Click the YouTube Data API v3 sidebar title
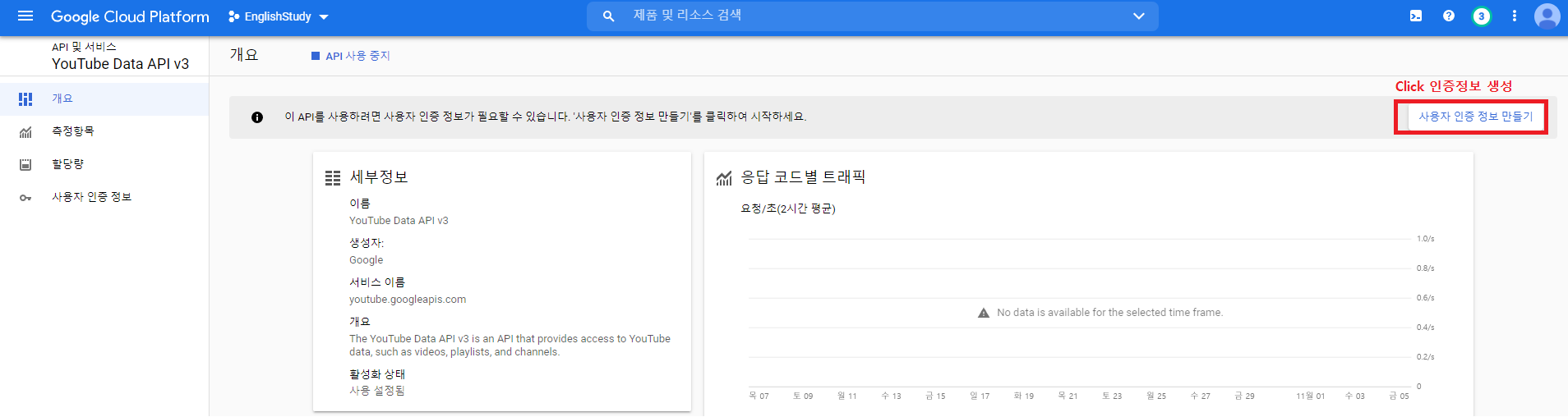The image size is (1568, 417). click(120, 64)
